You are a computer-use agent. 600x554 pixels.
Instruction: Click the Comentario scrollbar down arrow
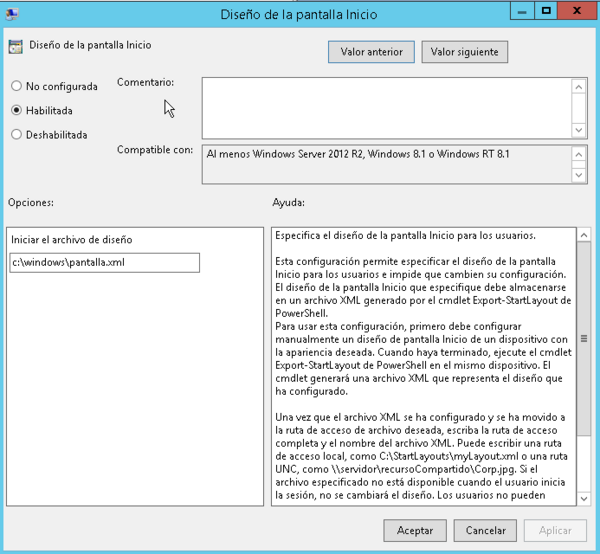(579, 127)
